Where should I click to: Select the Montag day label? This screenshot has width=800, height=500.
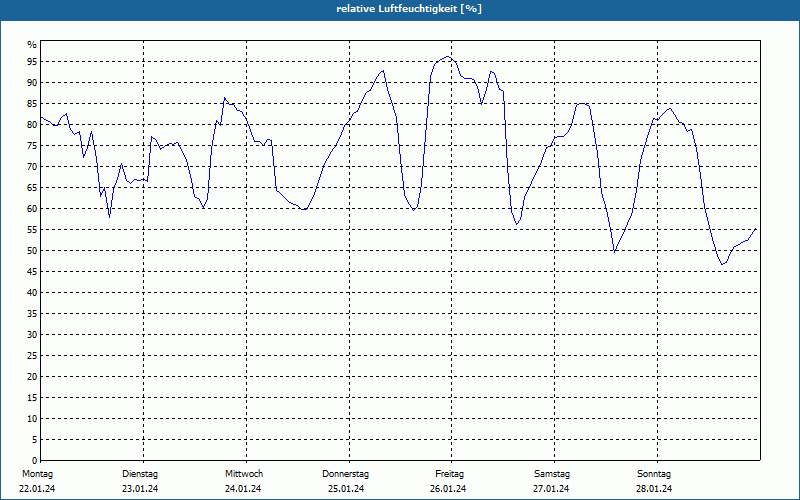pos(37,474)
